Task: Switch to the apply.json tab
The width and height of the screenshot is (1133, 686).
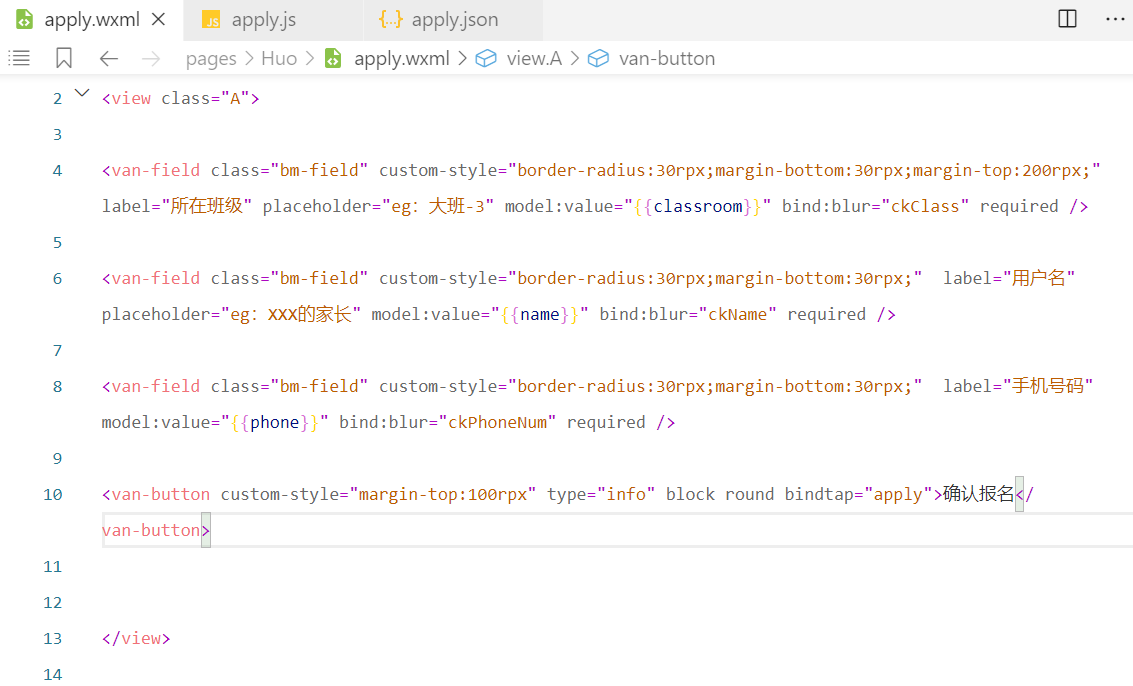Action: pos(454,20)
